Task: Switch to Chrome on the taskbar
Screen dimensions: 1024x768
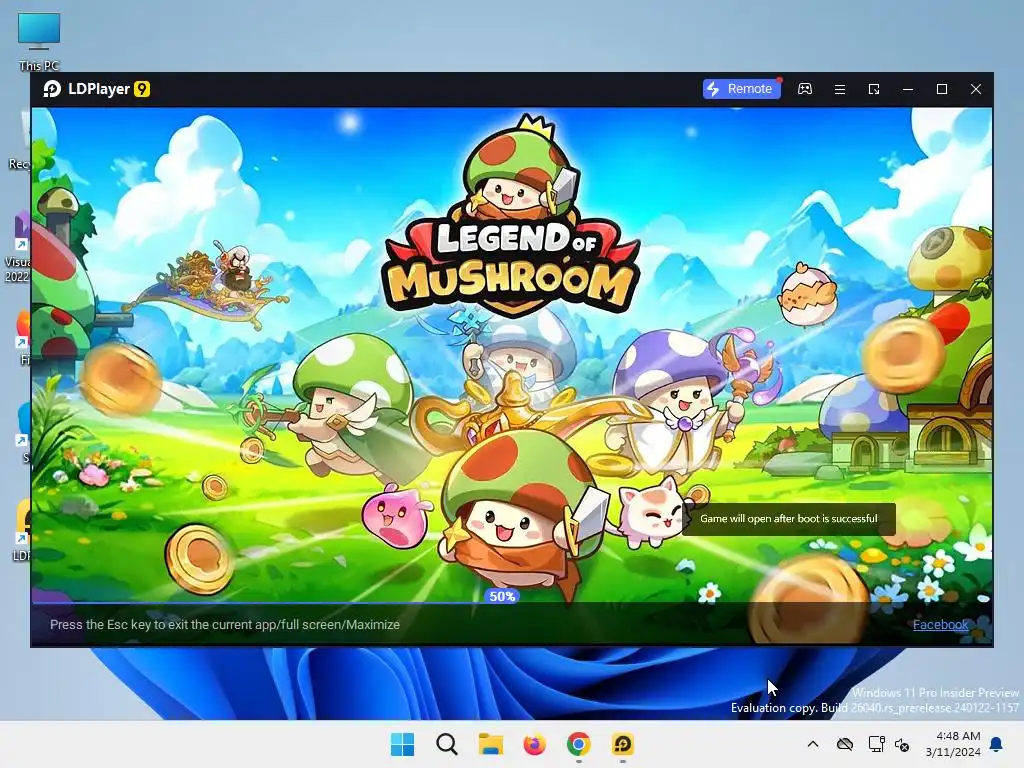Action: click(579, 744)
